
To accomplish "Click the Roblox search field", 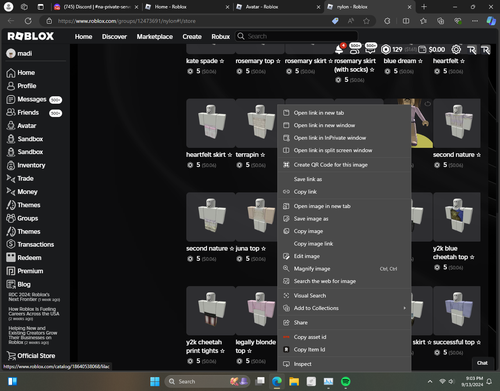I will pos(297,36).
